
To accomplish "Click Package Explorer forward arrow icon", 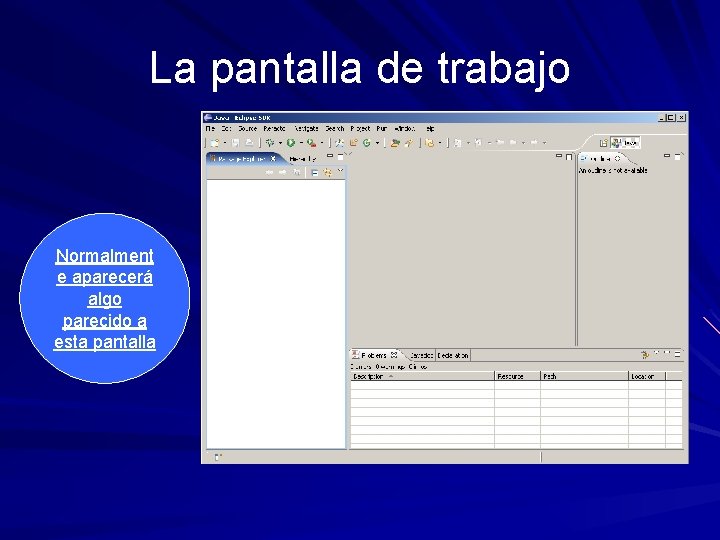I will (x=283, y=173).
